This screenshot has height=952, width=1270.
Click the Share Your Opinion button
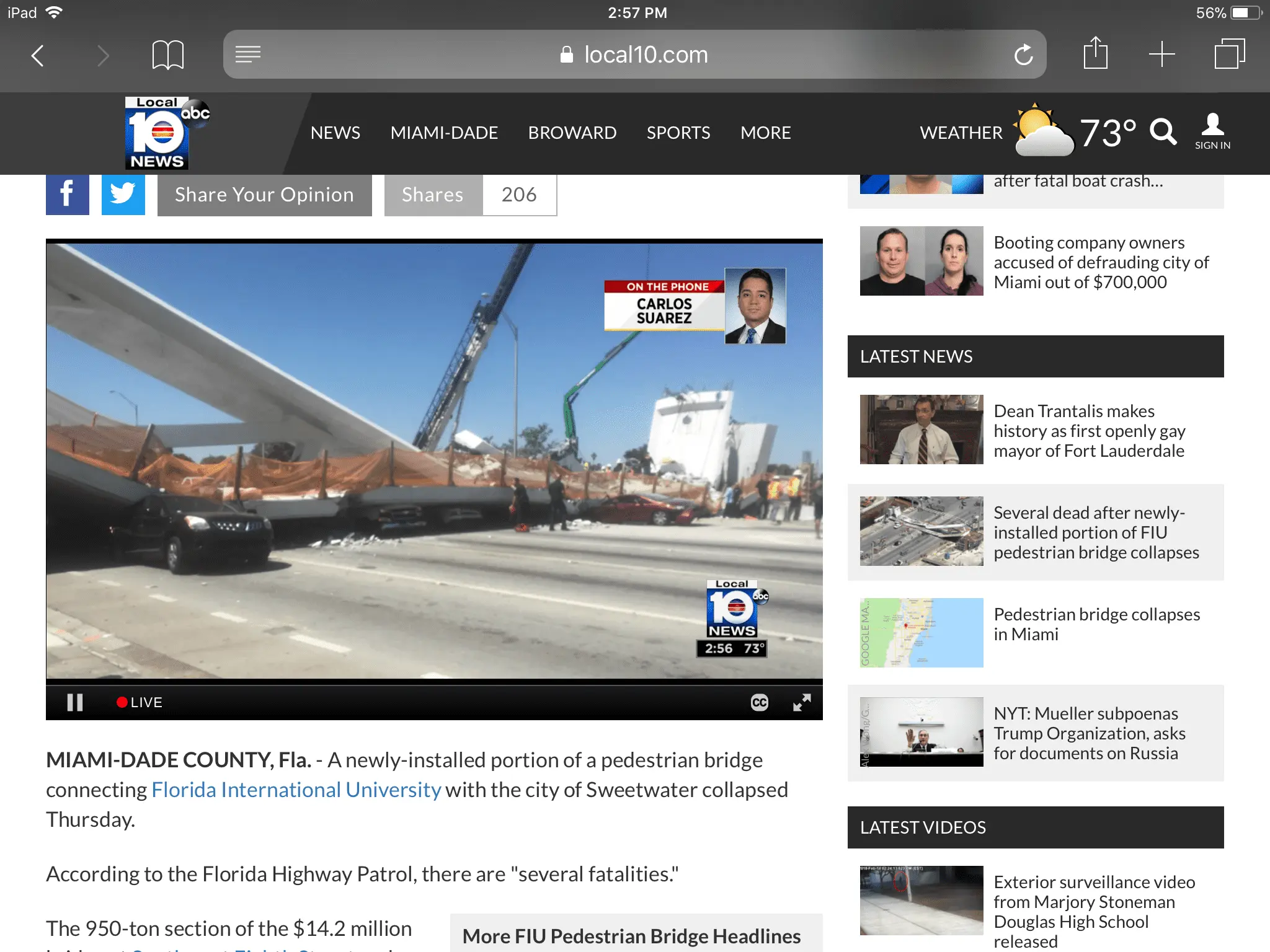point(265,195)
